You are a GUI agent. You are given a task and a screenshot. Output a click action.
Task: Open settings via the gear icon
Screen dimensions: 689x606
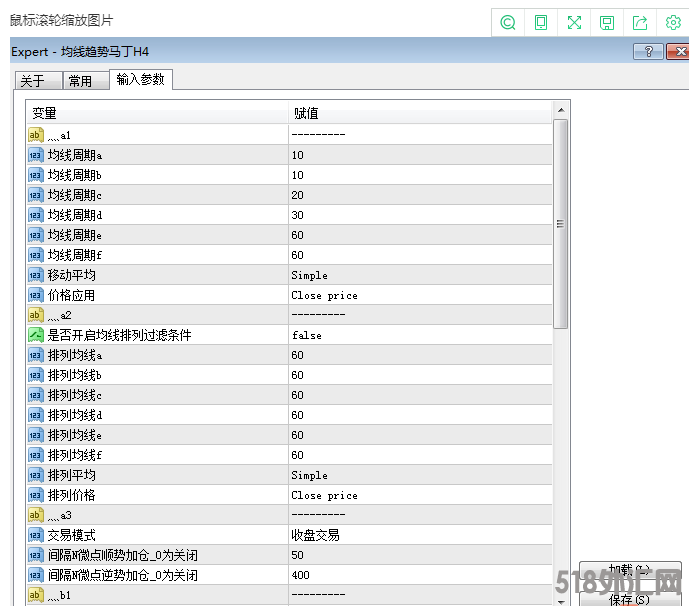pyautogui.click(x=673, y=22)
